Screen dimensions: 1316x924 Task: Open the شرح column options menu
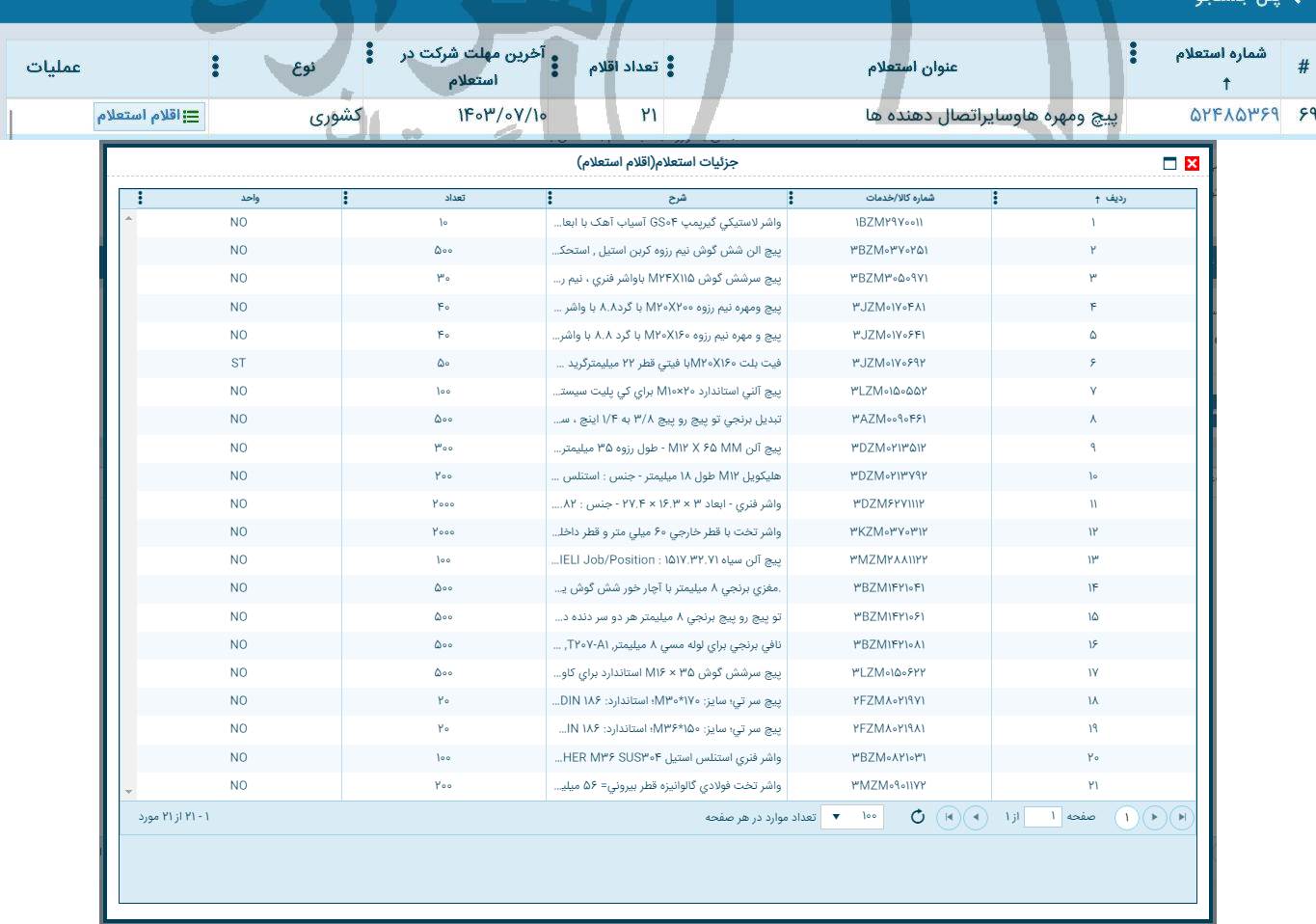coord(550,198)
